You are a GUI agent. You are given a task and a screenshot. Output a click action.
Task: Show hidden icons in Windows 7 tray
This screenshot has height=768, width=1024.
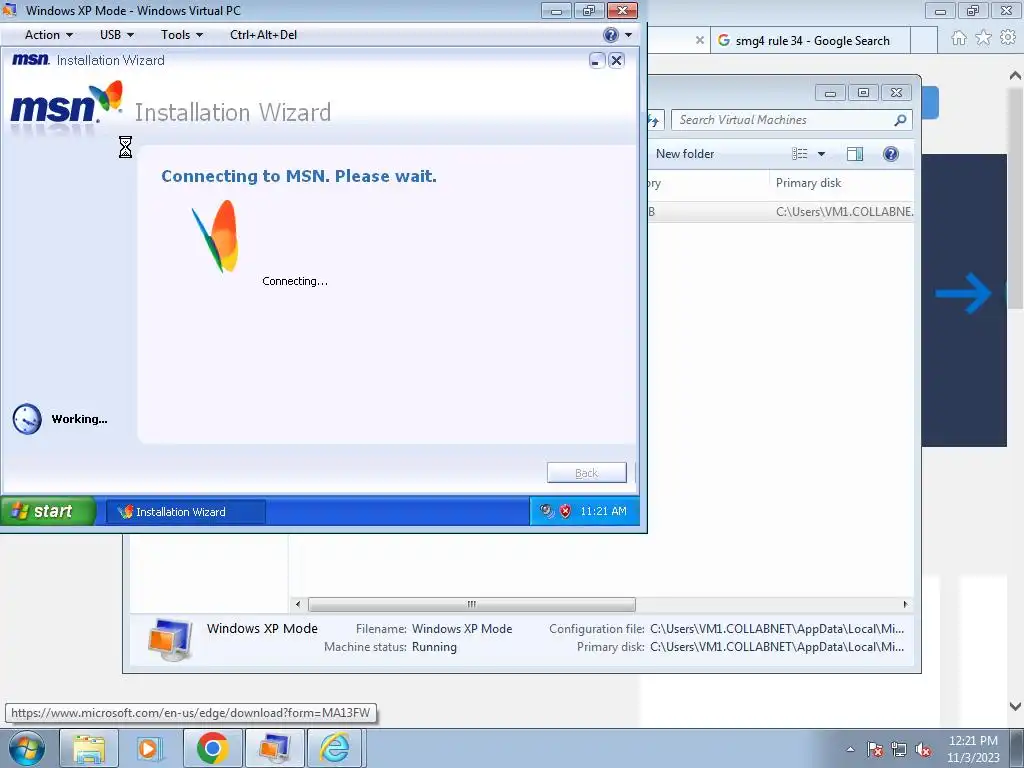tap(850, 749)
